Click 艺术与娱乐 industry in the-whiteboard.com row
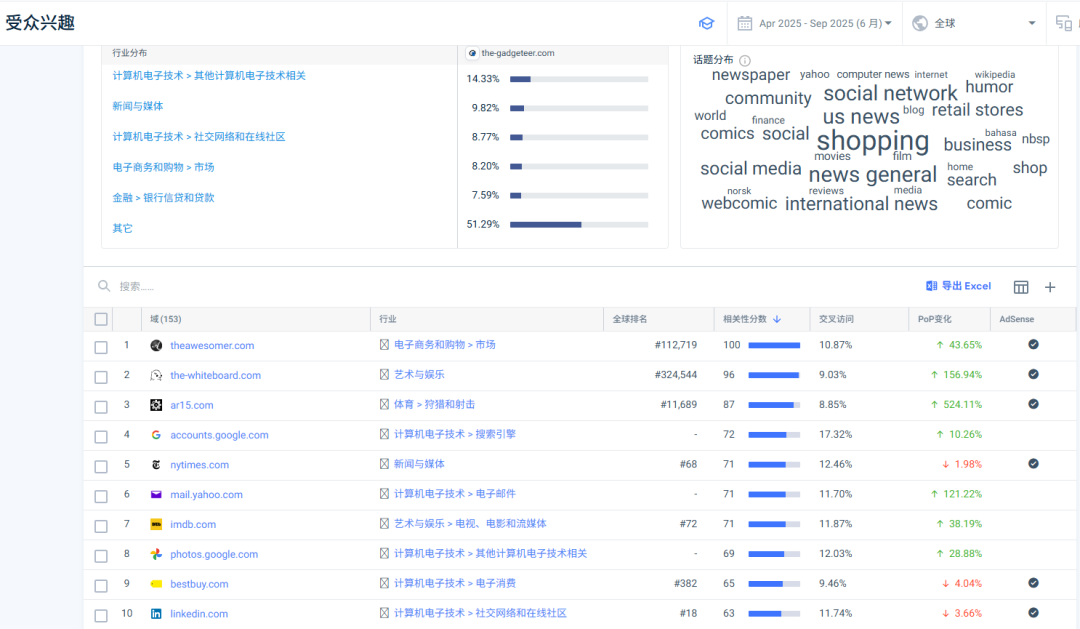1080x629 pixels. (419, 375)
